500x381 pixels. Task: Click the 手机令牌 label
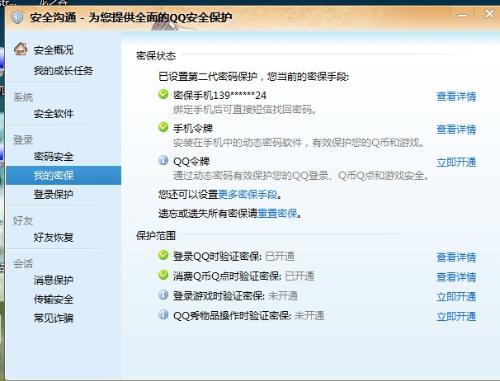pos(193,128)
